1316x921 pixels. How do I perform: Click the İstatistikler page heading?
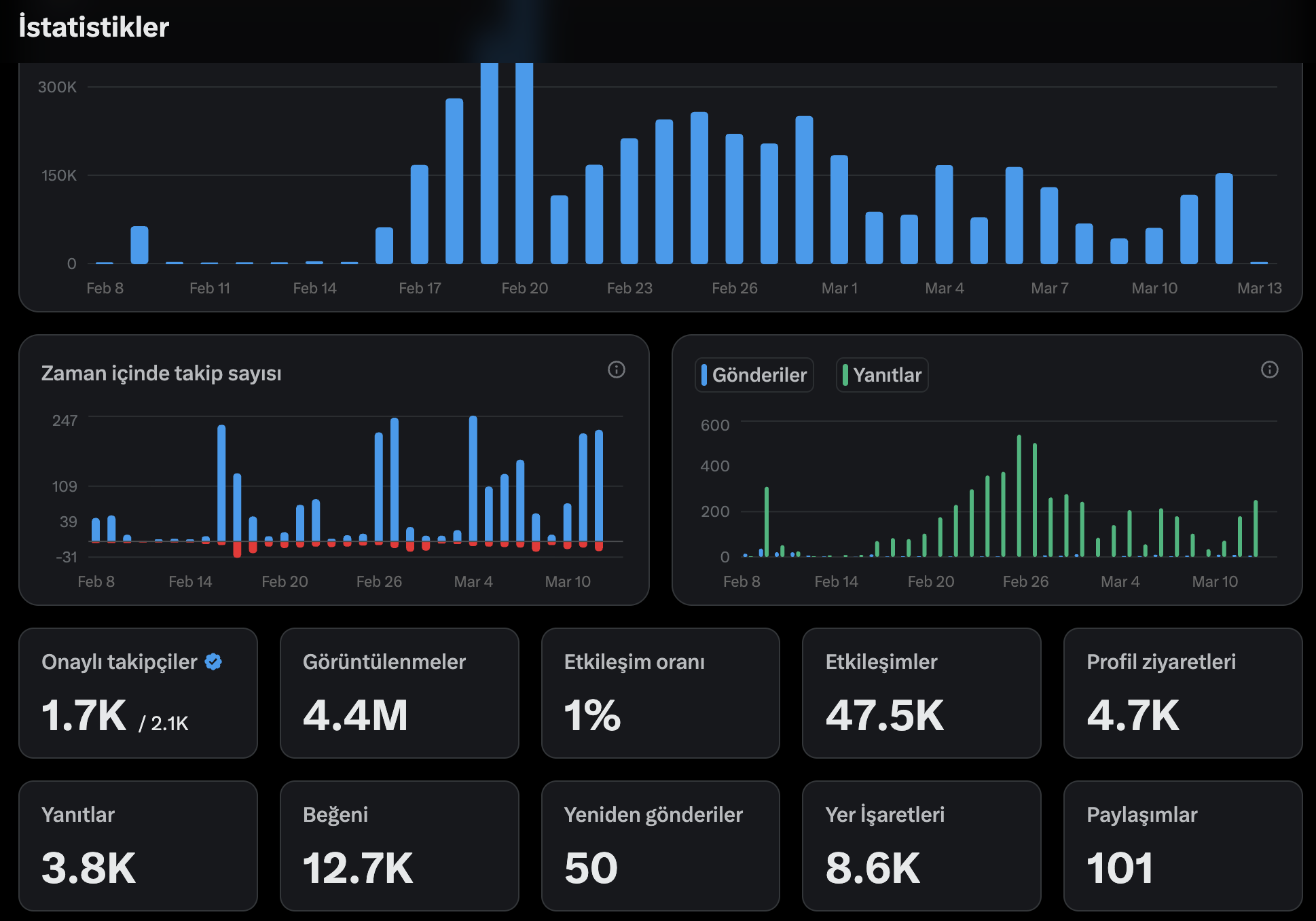click(x=94, y=27)
